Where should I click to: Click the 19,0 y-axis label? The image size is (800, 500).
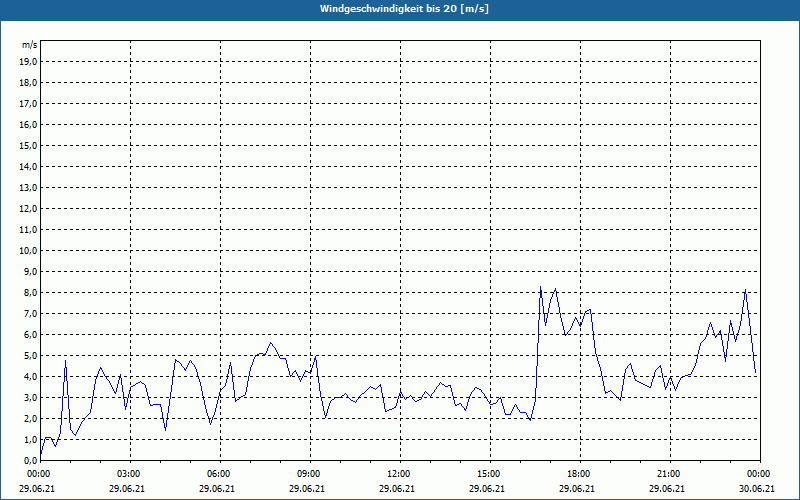(x=29, y=62)
